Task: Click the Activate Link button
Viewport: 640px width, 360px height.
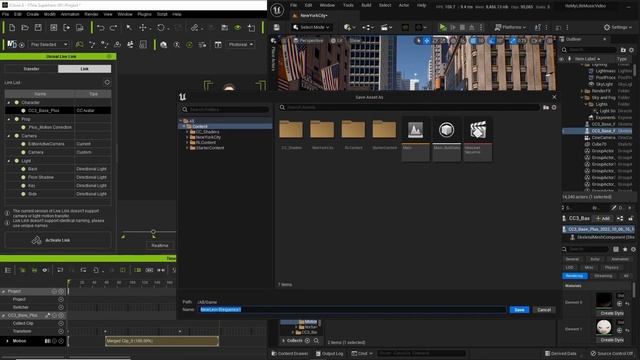Action: pyautogui.click(x=58, y=240)
